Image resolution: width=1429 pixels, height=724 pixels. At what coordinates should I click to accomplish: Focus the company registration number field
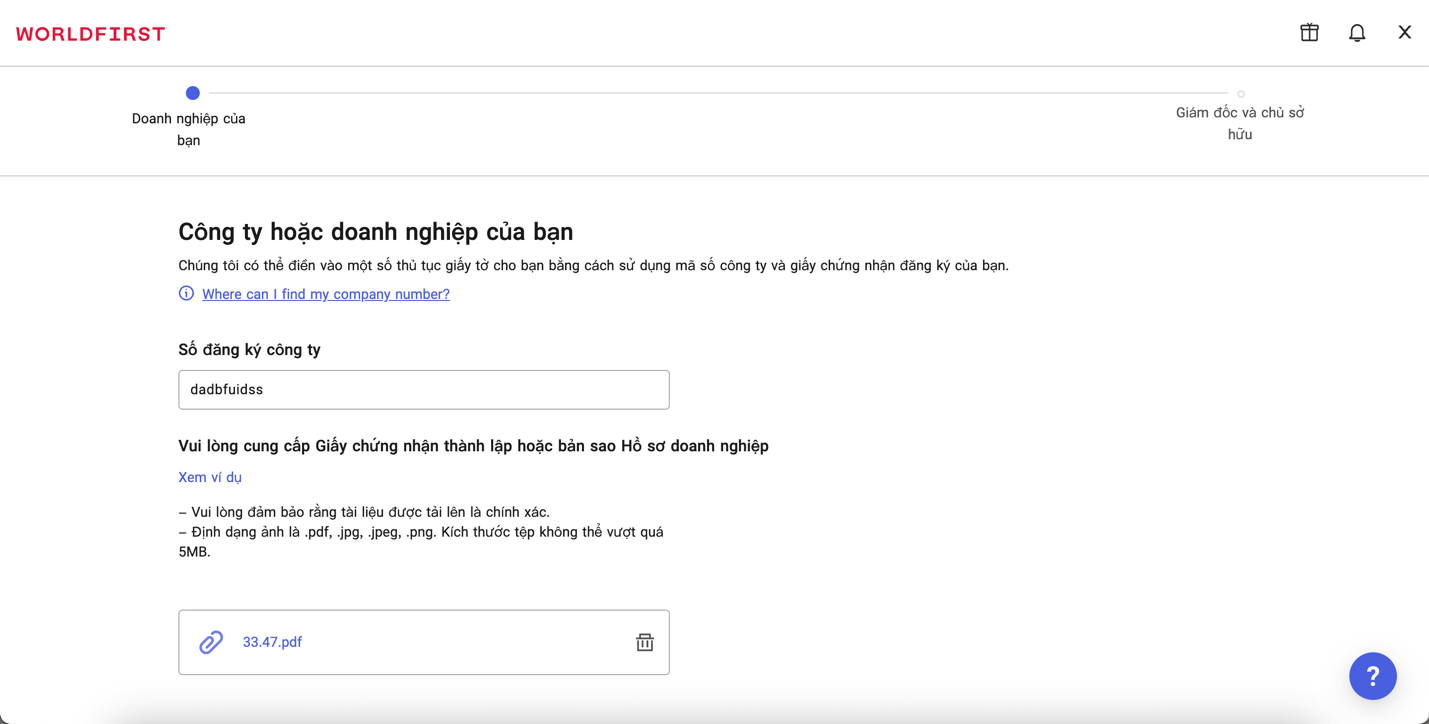coord(423,390)
